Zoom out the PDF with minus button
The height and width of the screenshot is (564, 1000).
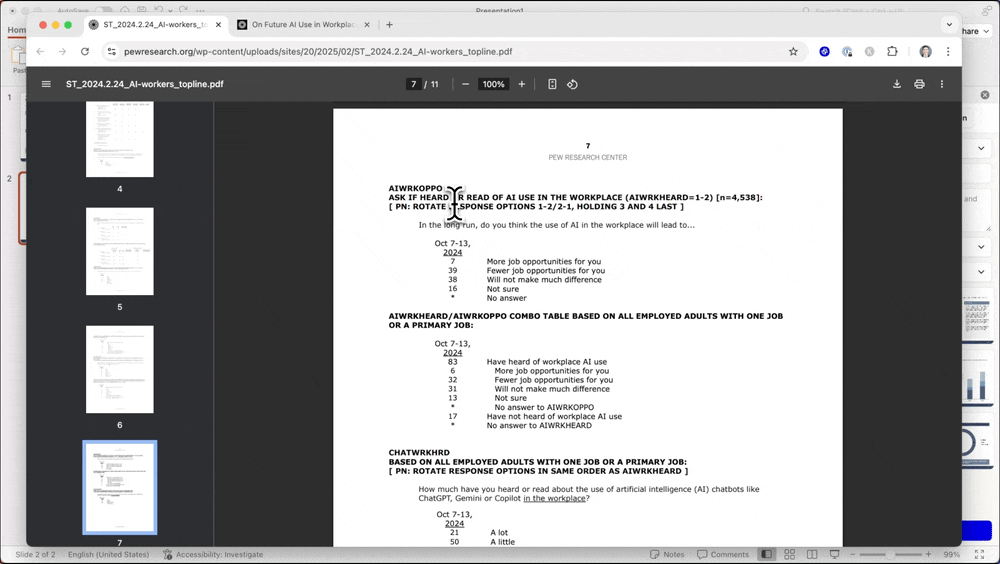pyautogui.click(x=466, y=84)
